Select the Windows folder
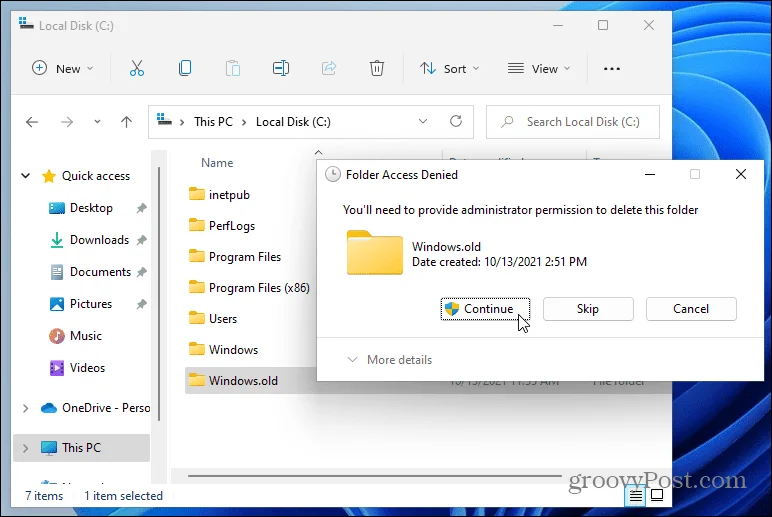The width and height of the screenshot is (772, 517). [233, 350]
